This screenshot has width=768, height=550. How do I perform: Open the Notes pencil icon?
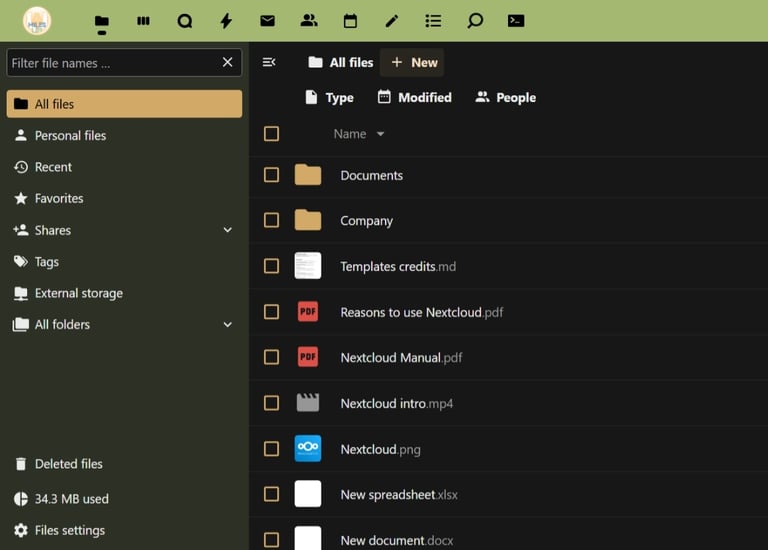[391, 20]
